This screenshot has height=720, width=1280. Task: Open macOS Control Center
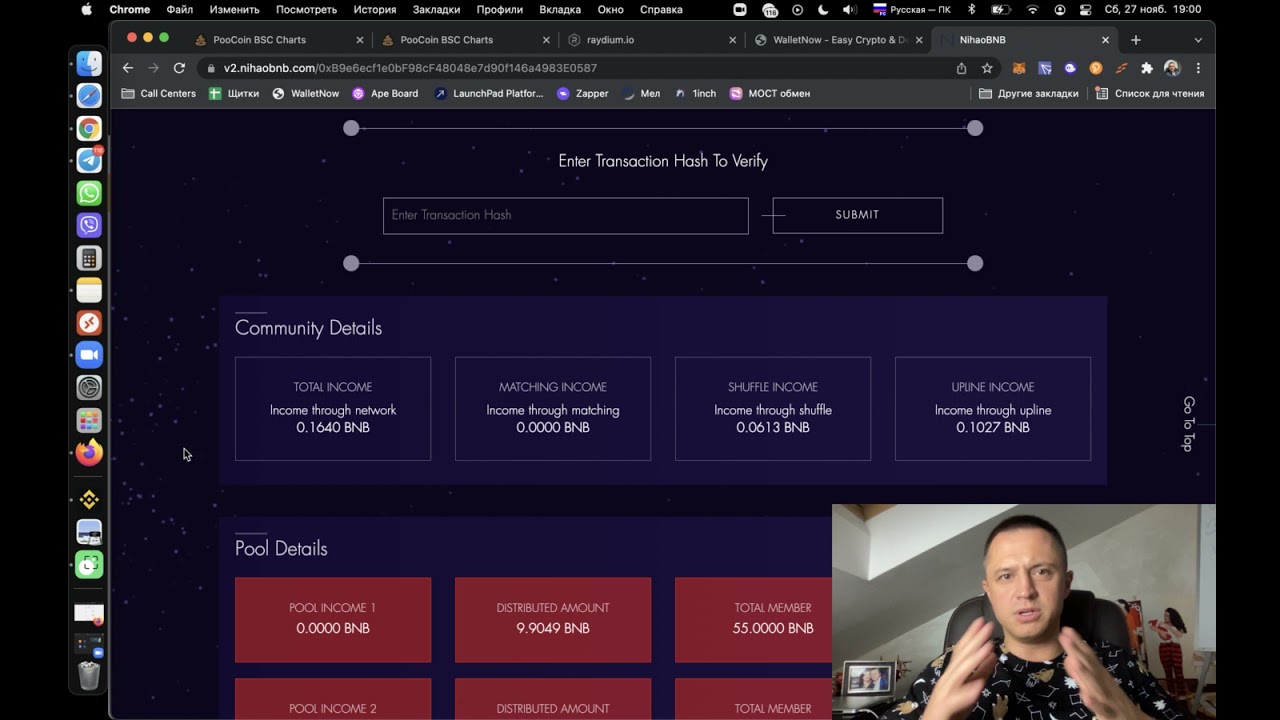[1086, 9]
